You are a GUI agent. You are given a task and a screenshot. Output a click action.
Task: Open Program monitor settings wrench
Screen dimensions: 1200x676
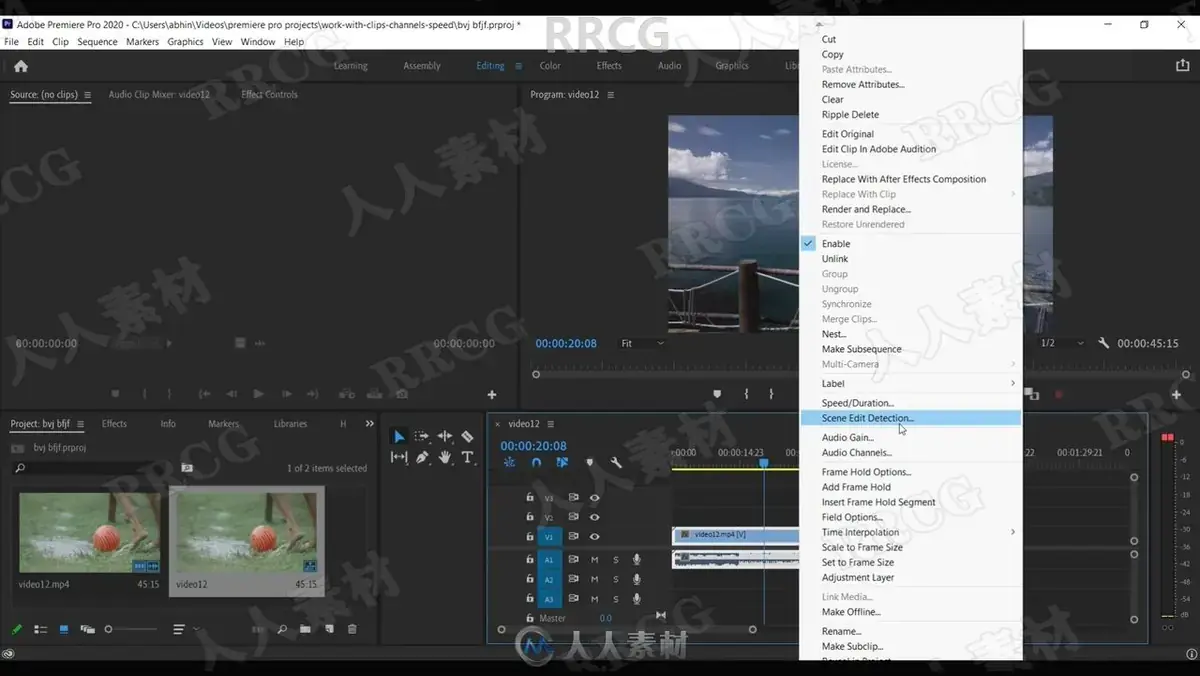(1104, 343)
